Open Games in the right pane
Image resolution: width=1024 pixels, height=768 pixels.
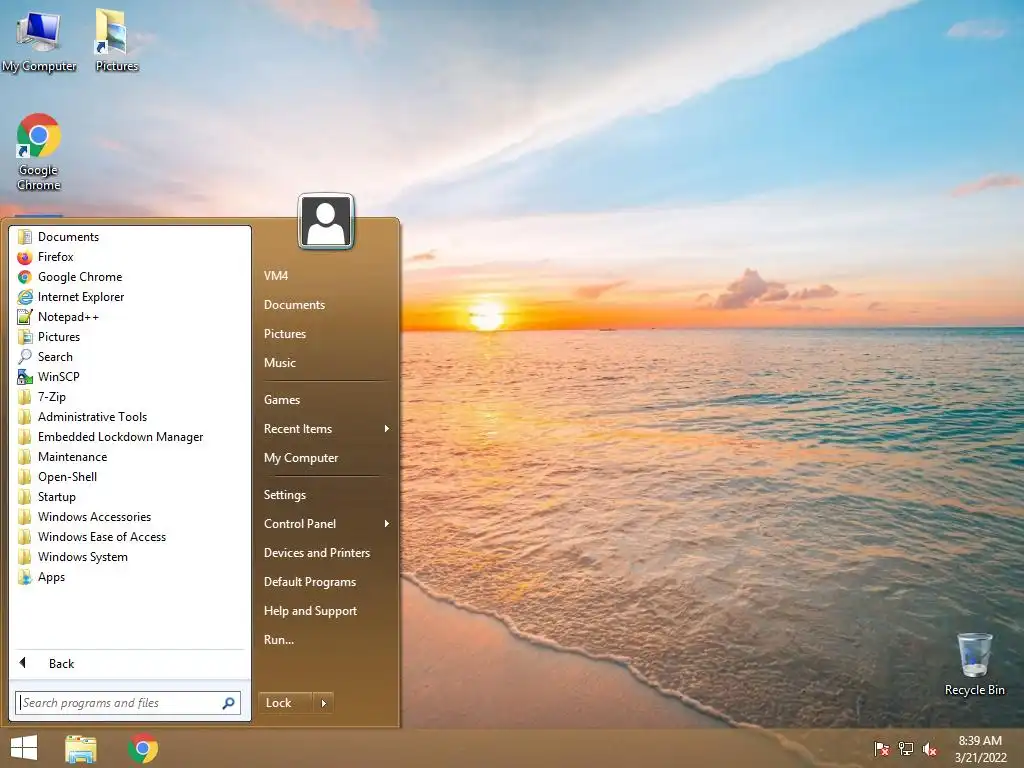coord(281,400)
